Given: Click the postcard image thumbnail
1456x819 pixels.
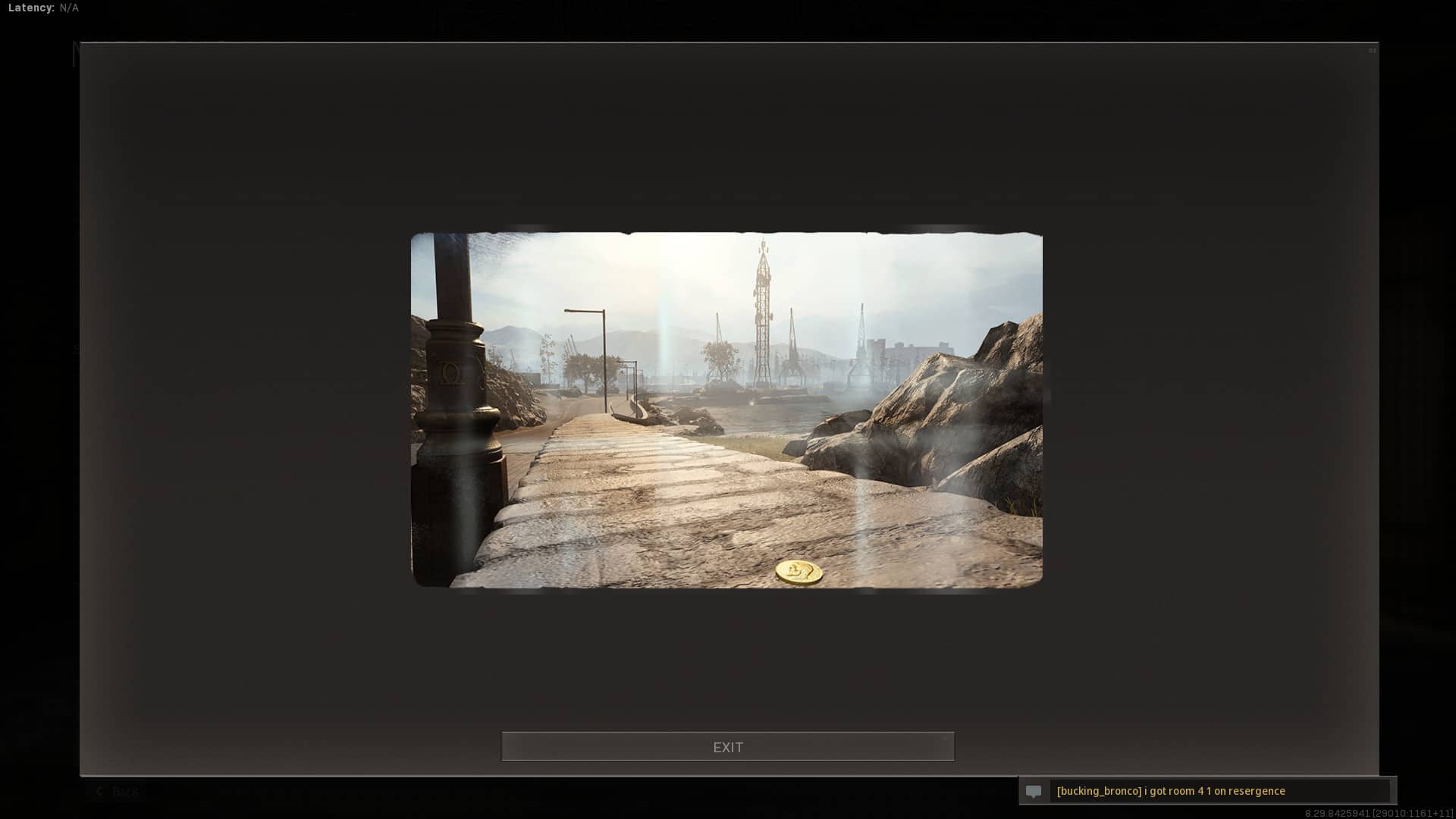Looking at the screenshot, I should 726,409.
